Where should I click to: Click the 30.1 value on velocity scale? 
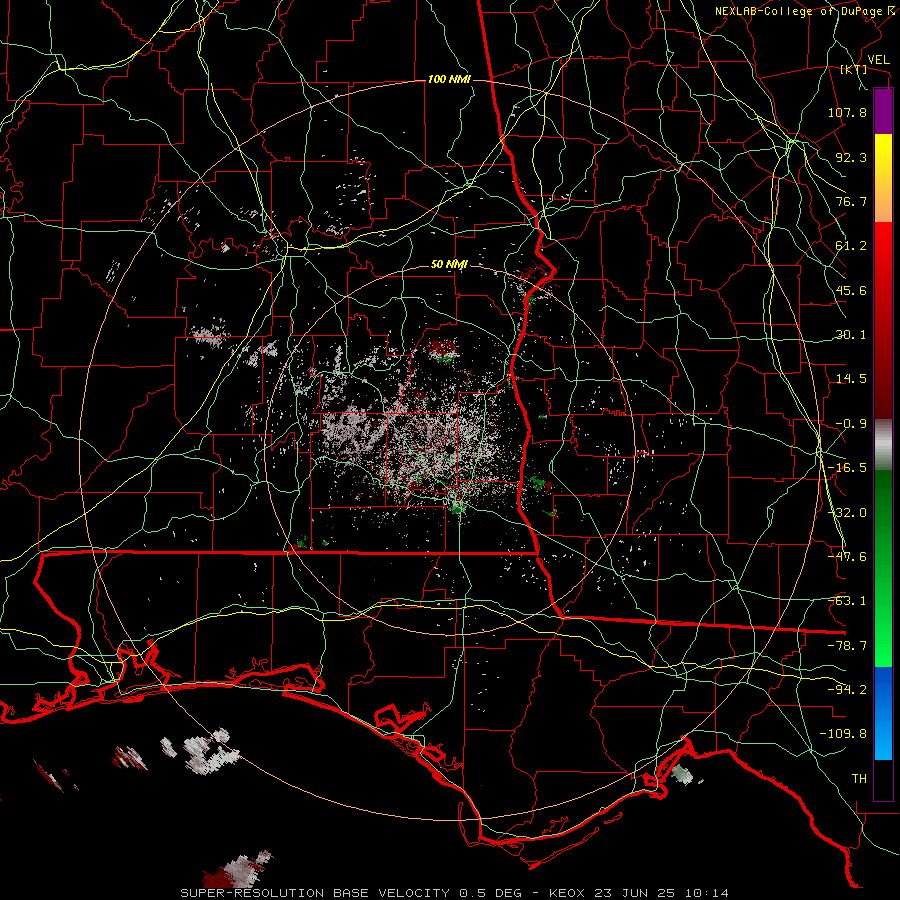851,335
